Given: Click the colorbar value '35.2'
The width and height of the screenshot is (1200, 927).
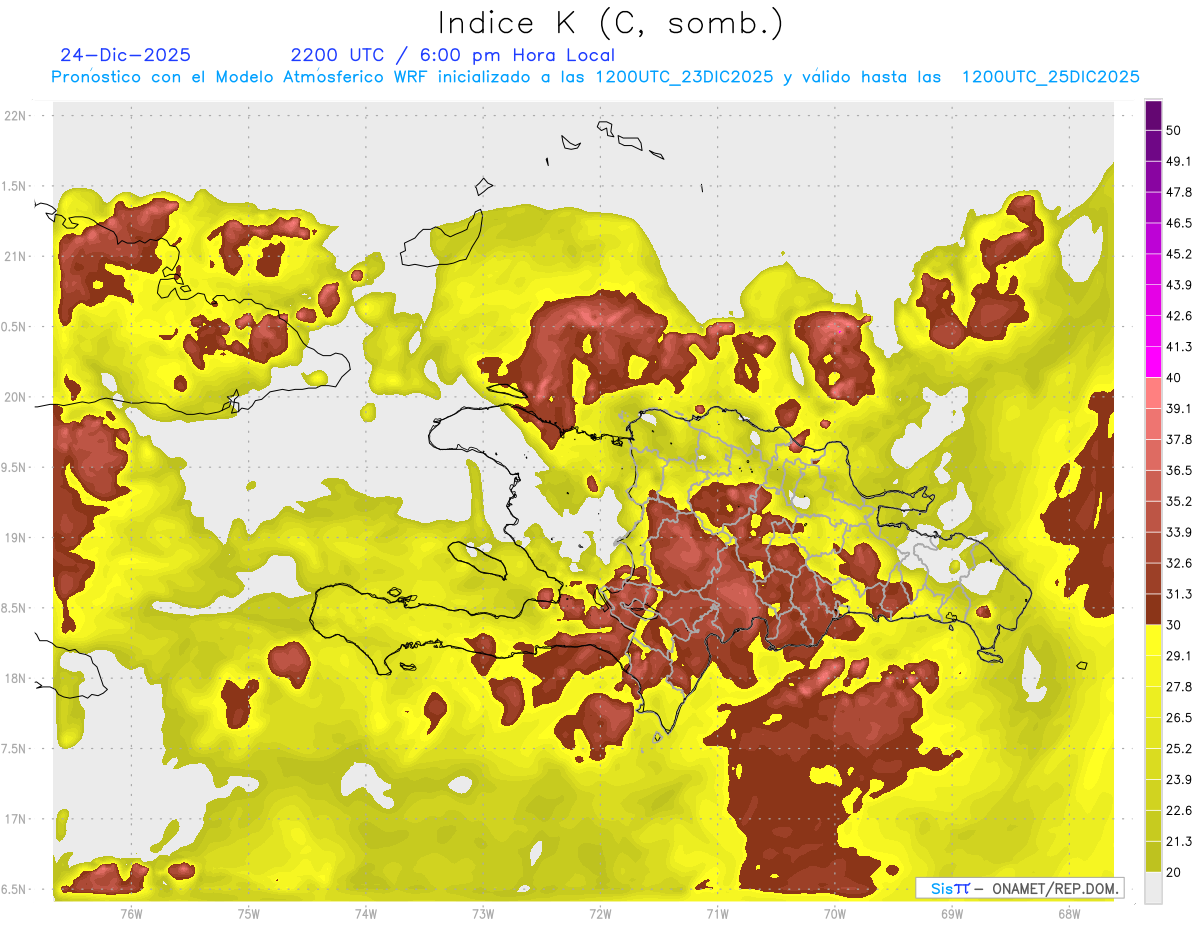Looking at the screenshot, I should click(x=1178, y=501).
